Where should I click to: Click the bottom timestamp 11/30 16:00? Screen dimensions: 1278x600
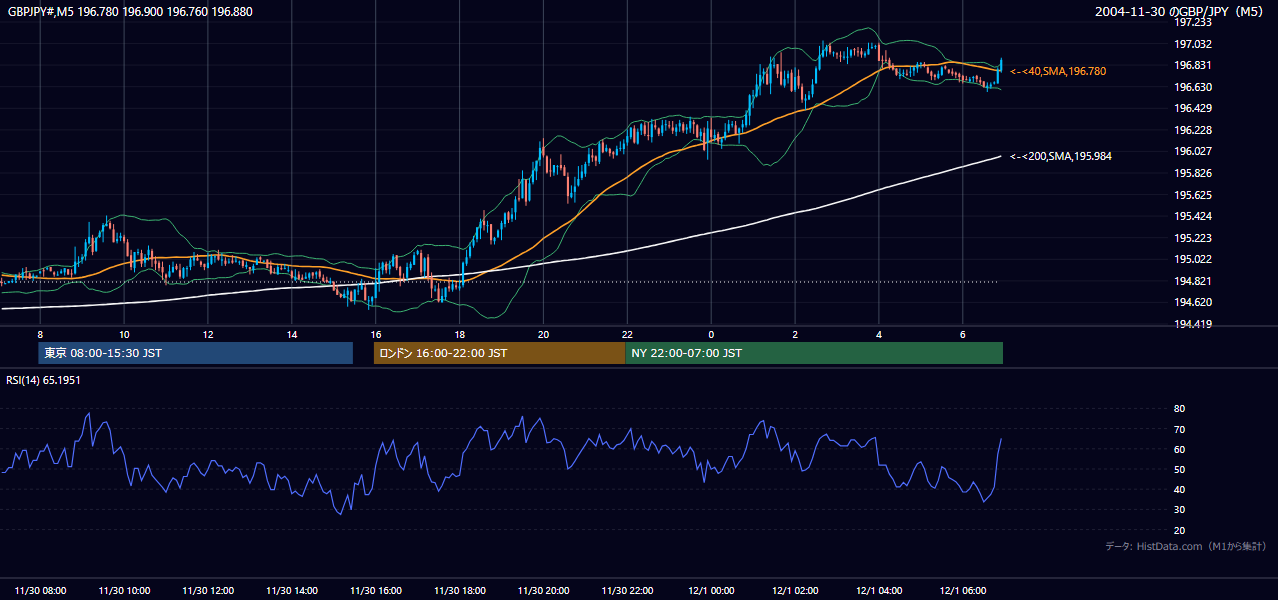click(x=376, y=590)
